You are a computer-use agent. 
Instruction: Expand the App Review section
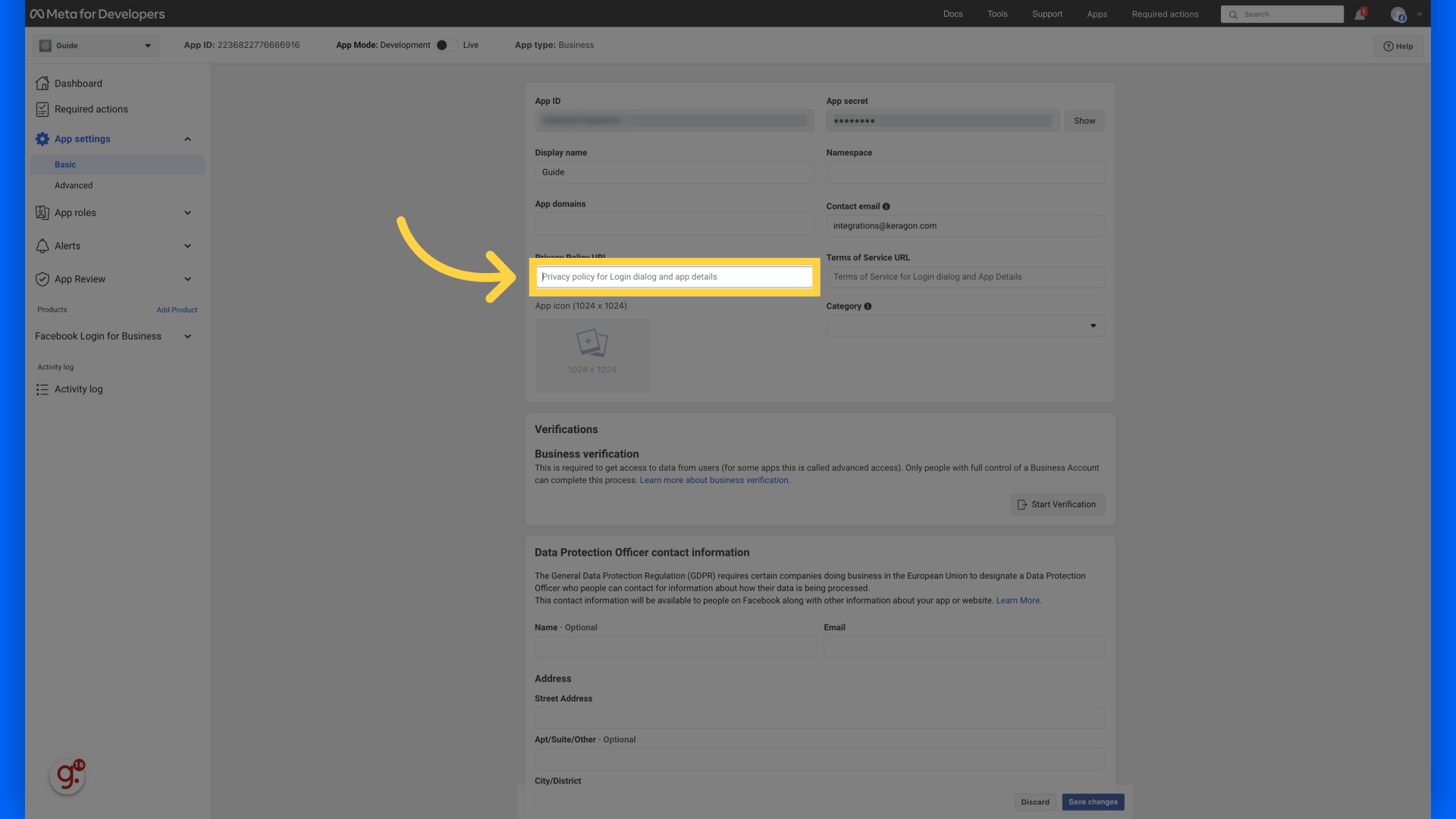(188, 279)
